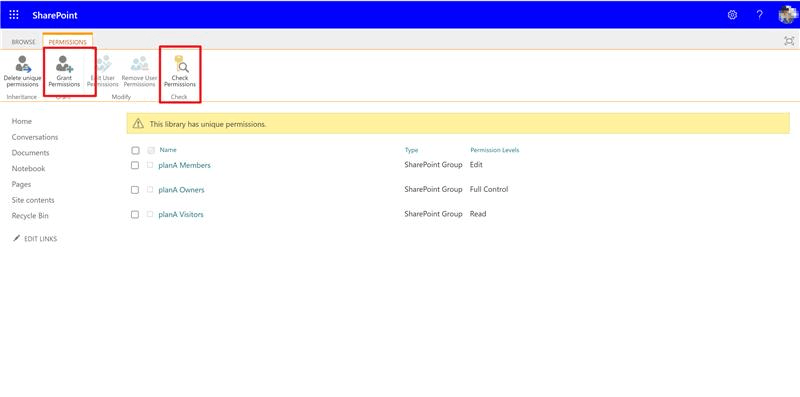
Task: Toggle the select all checkbox in header
Action: 135,151
